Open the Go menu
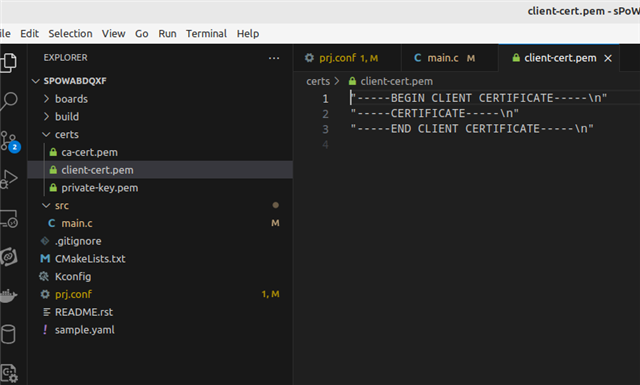This screenshot has height=385, width=640. [142, 33]
